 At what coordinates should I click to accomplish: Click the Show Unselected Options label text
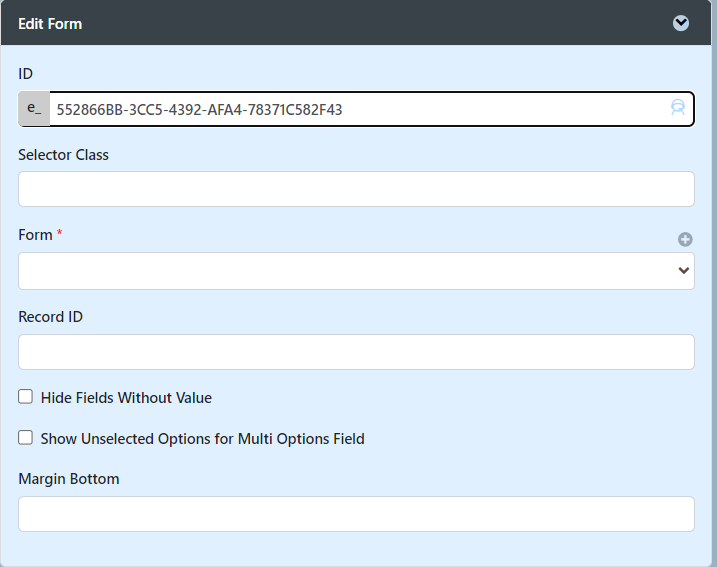click(202, 439)
